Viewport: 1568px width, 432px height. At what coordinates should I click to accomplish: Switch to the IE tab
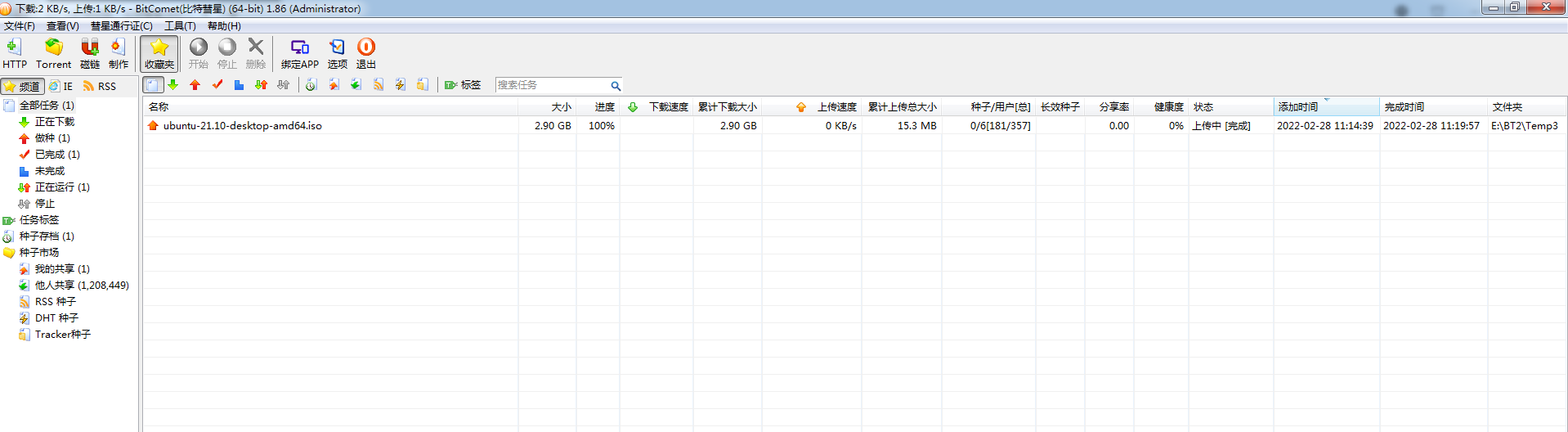coord(61,86)
